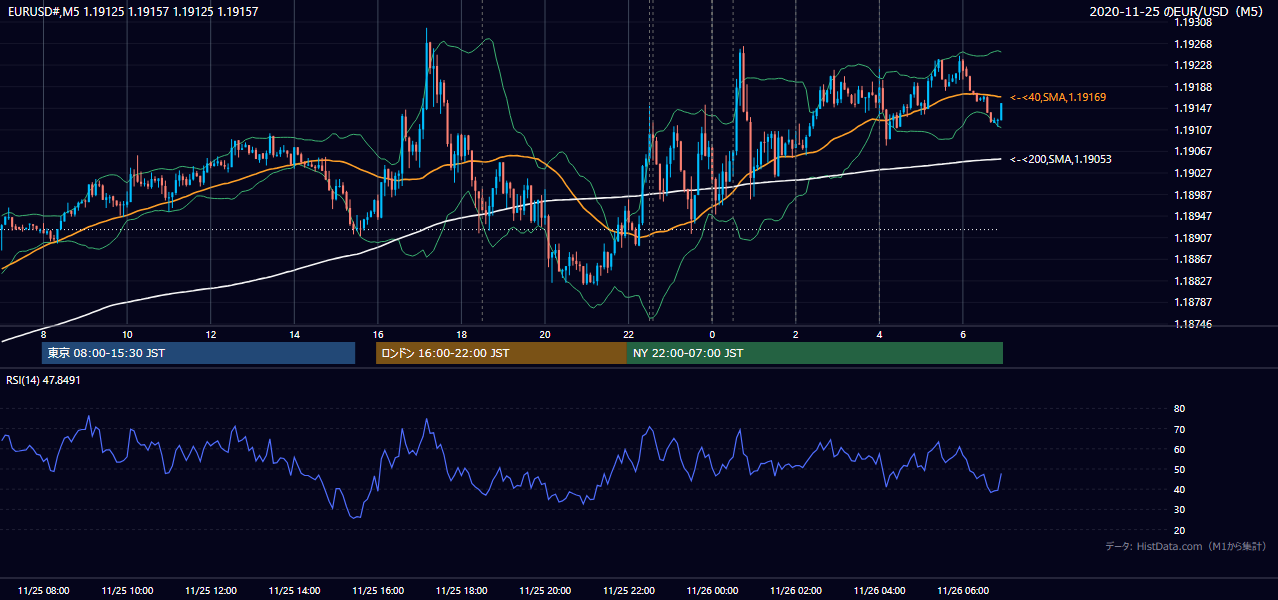Click hour tick 14 under the price chart
Image resolution: width=1278 pixels, height=600 pixels.
click(x=294, y=334)
